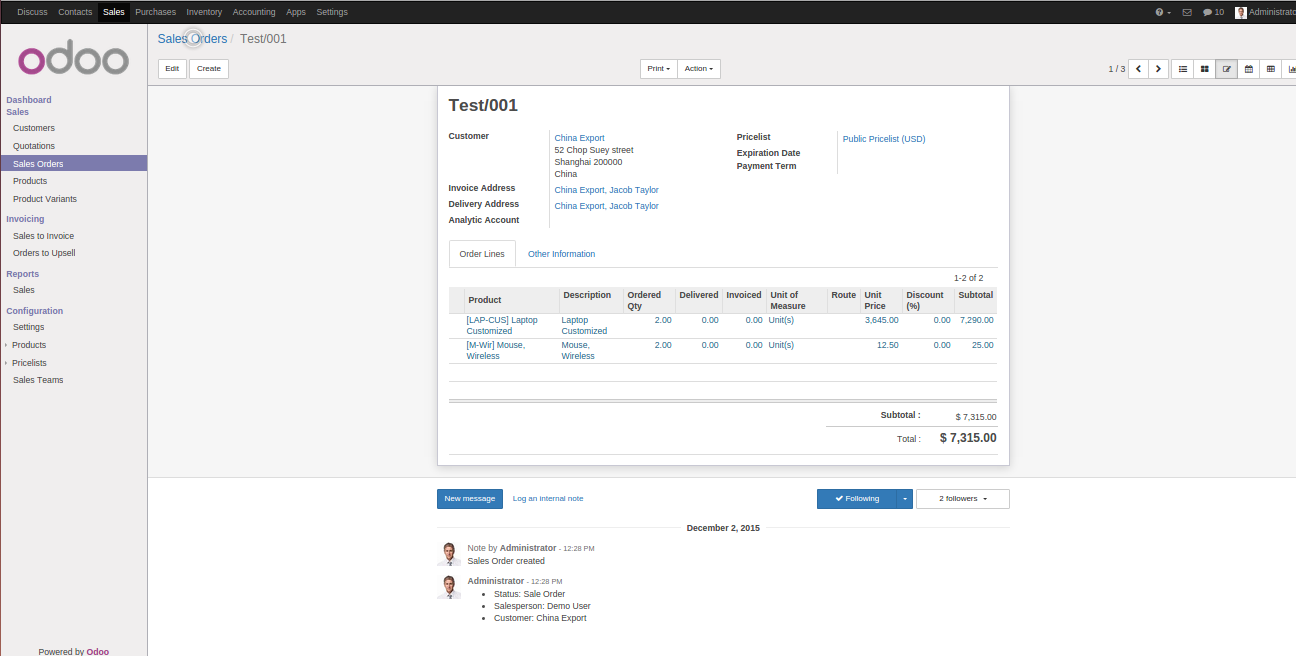1296x656 pixels.
Task: Click the Edit button
Action: click(172, 69)
